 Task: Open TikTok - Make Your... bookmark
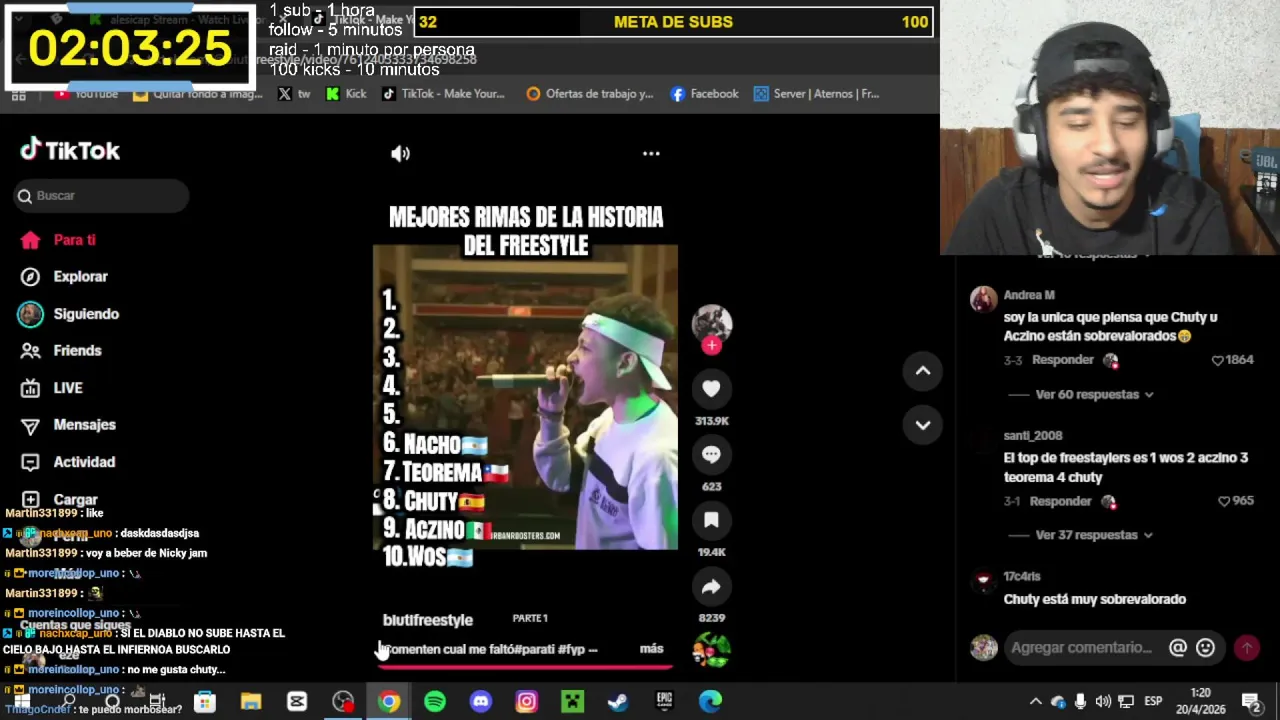point(442,94)
